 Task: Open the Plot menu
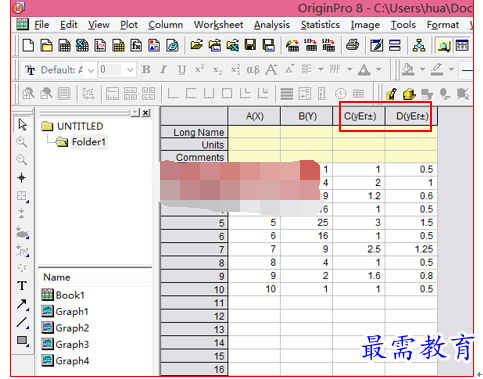click(129, 25)
